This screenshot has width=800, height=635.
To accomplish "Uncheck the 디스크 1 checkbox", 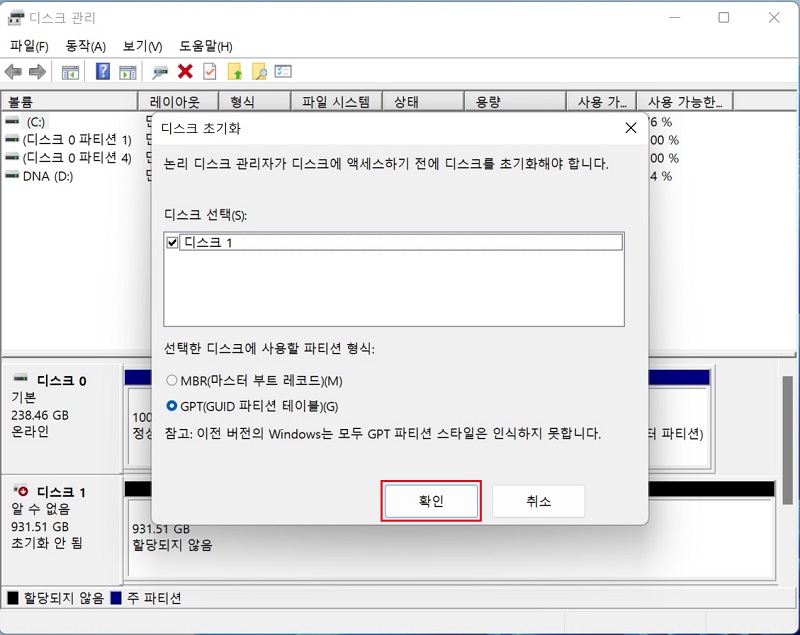I will 170,241.
